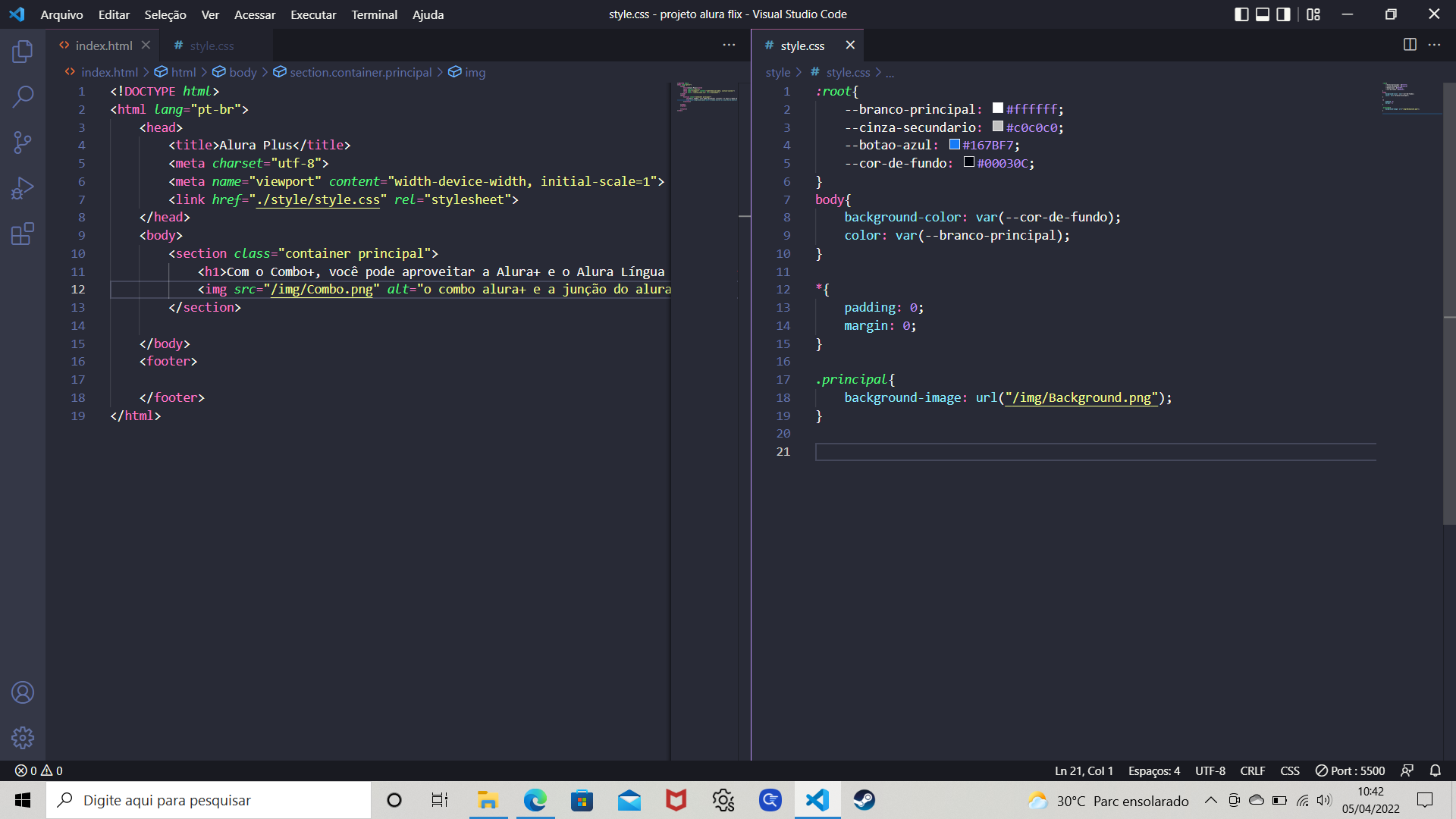Click the style.css editor vertical scrollbar

point(1449,303)
